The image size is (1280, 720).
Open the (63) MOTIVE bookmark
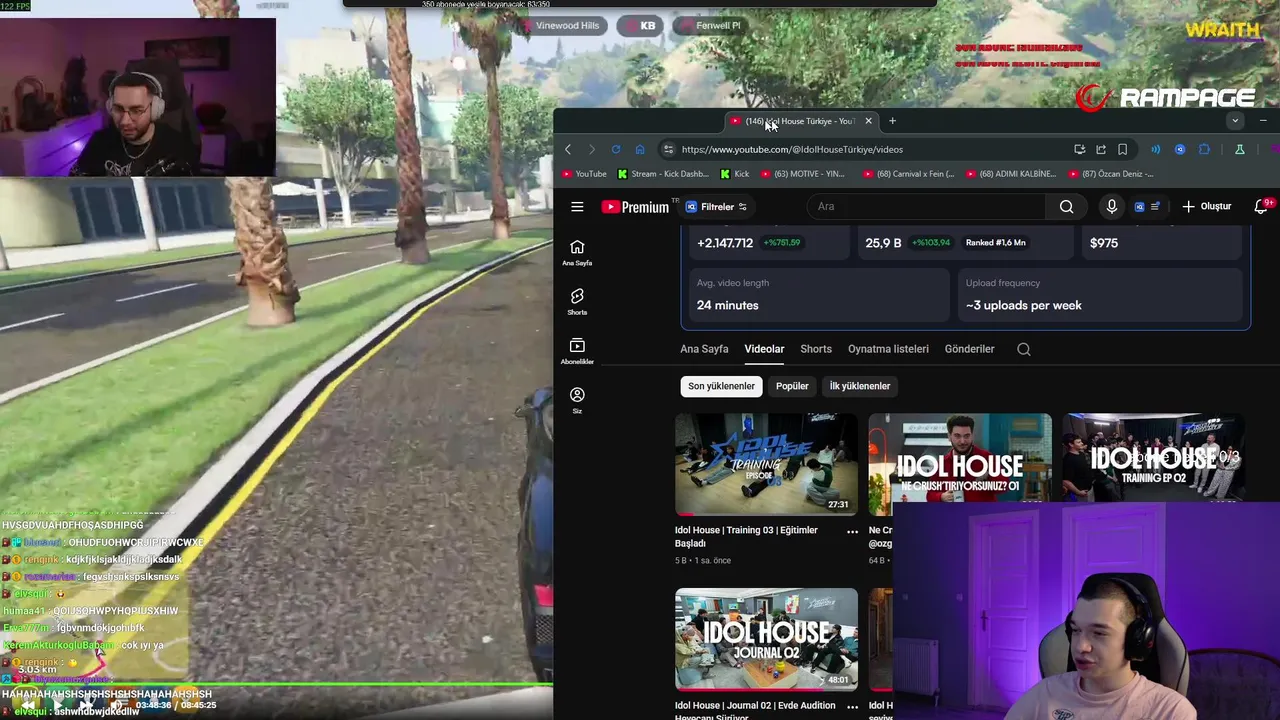point(803,174)
